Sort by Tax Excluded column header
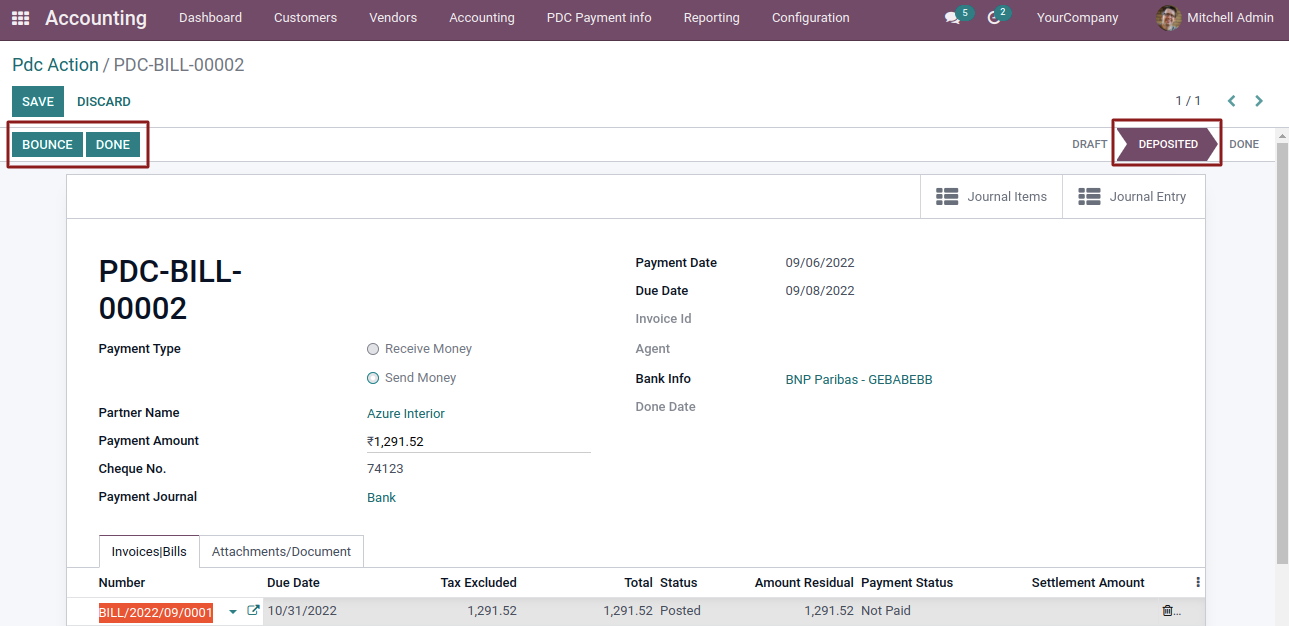1289x626 pixels. click(x=478, y=583)
